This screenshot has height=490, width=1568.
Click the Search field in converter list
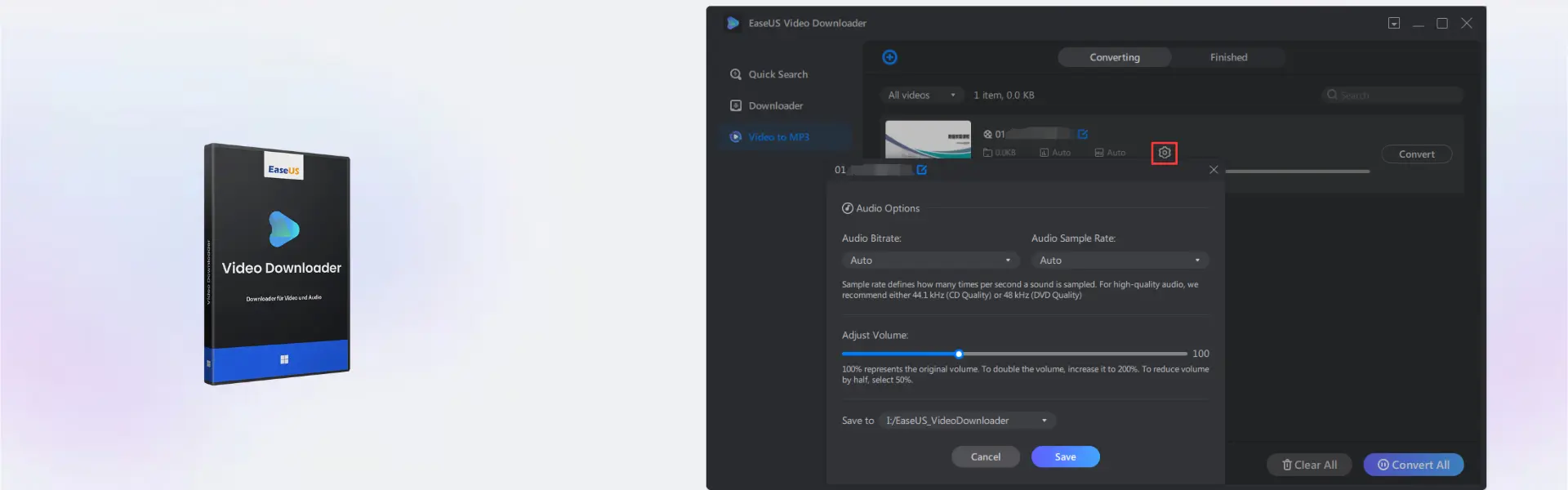click(1392, 96)
